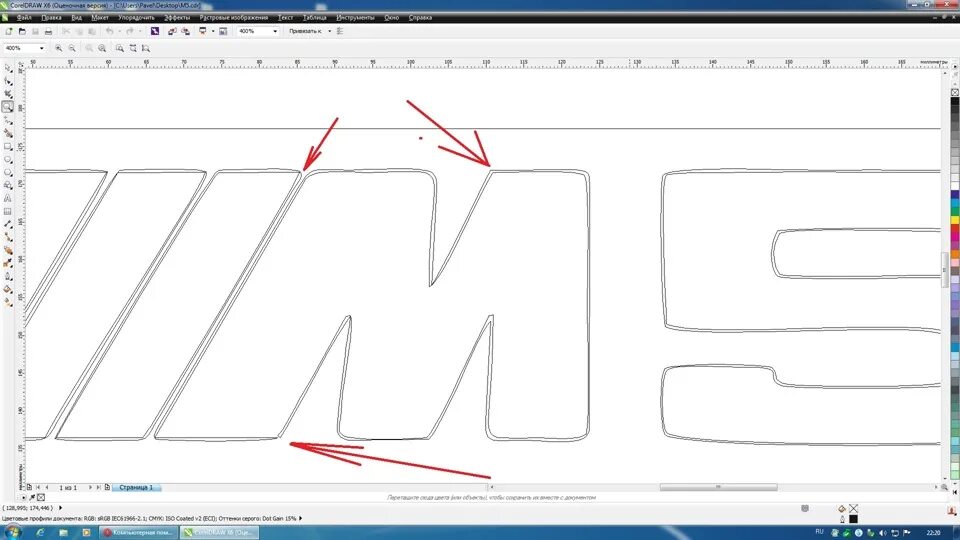This screenshot has width=960, height=540.
Task: Select the Shape tool in toolbox
Action: (x=8, y=81)
